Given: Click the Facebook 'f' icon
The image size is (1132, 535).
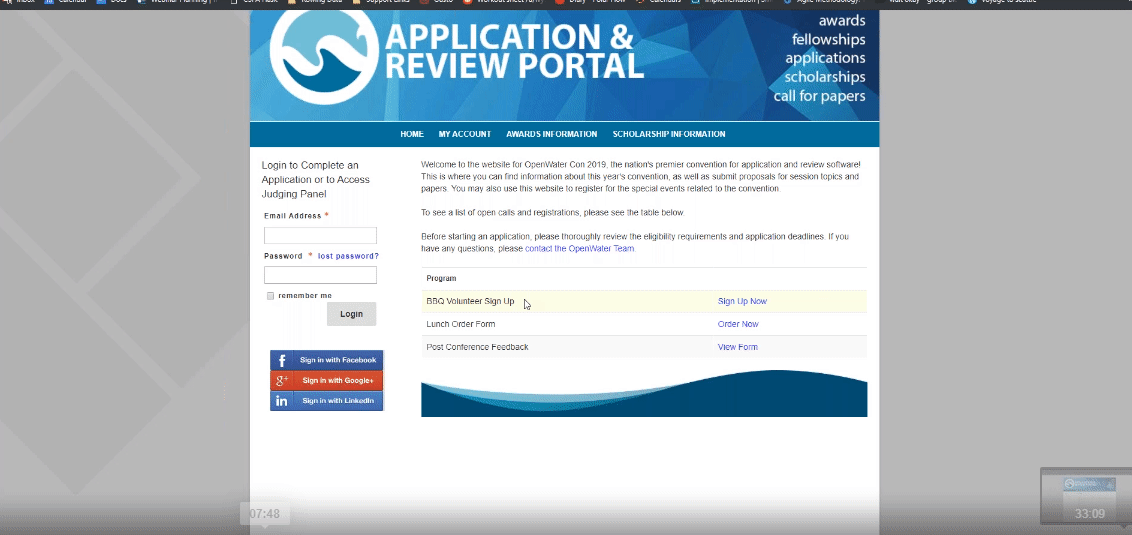Looking at the screenshot, I should [282, 360].
